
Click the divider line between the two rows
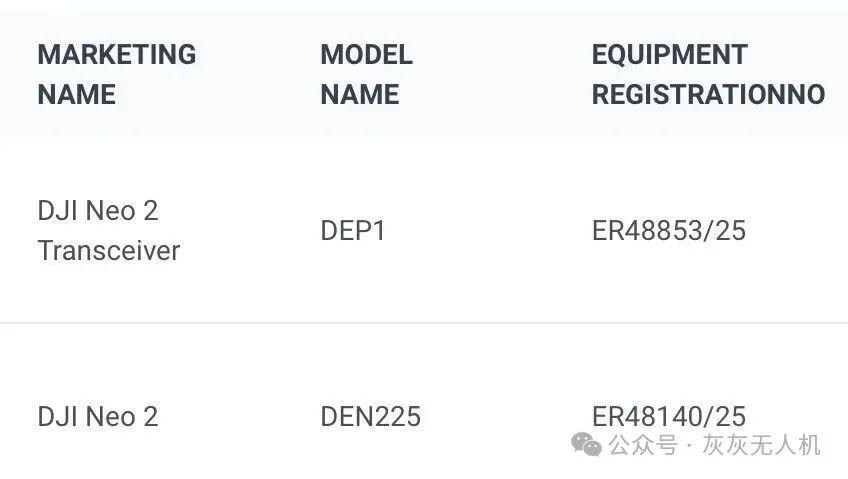[424, 323]
